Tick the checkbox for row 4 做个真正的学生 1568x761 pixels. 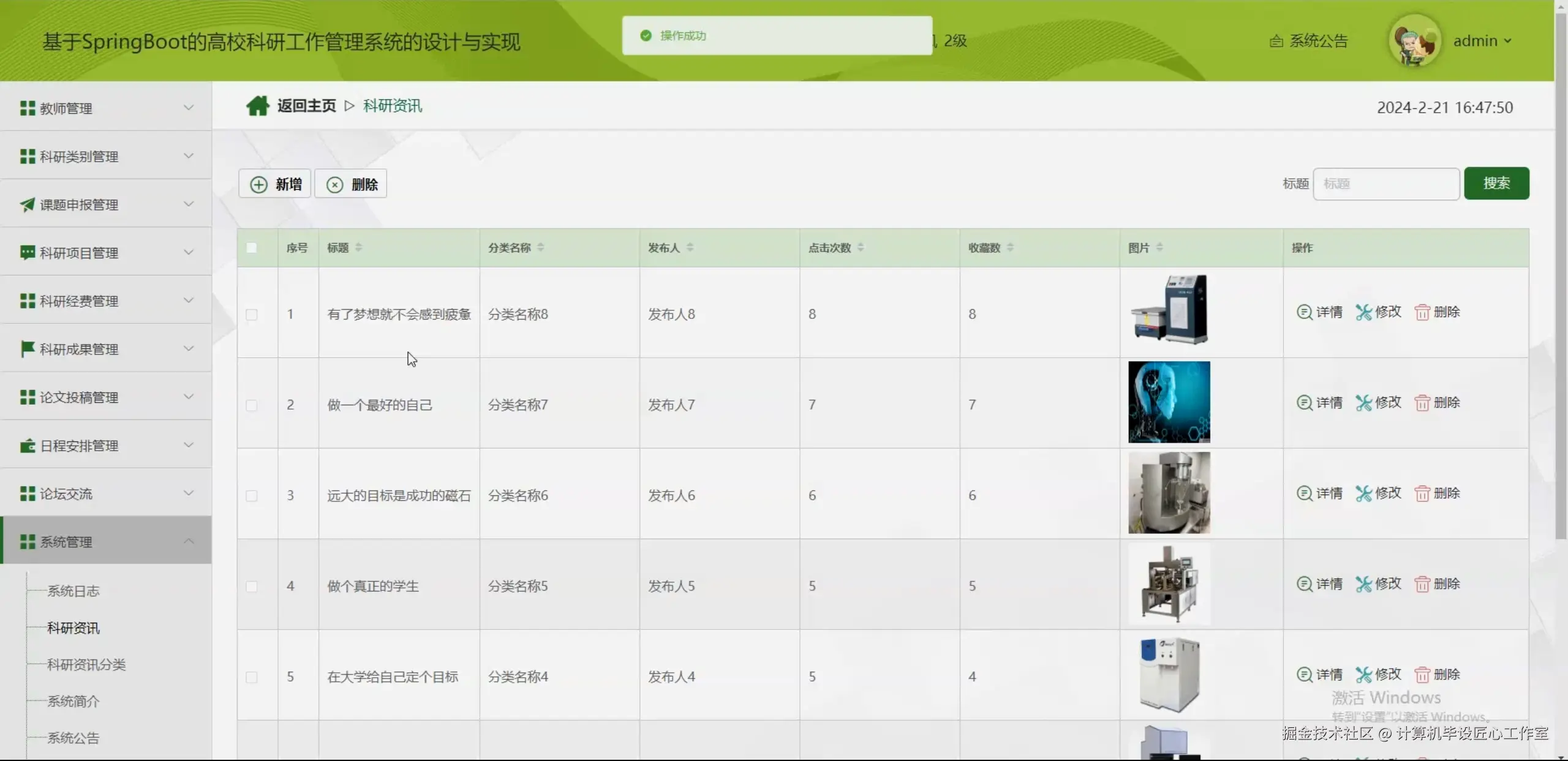[x=252, y=587]
